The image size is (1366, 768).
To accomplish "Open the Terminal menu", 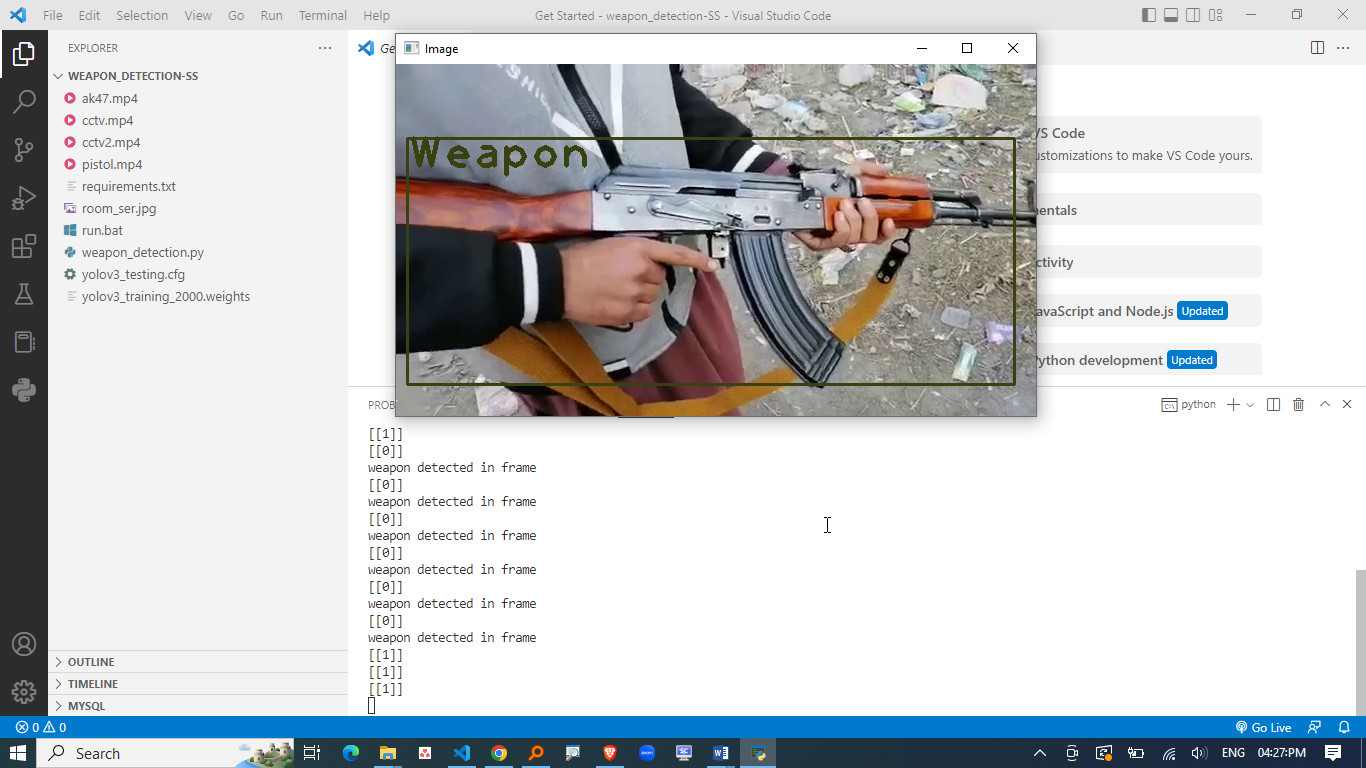I will (322, 16).
